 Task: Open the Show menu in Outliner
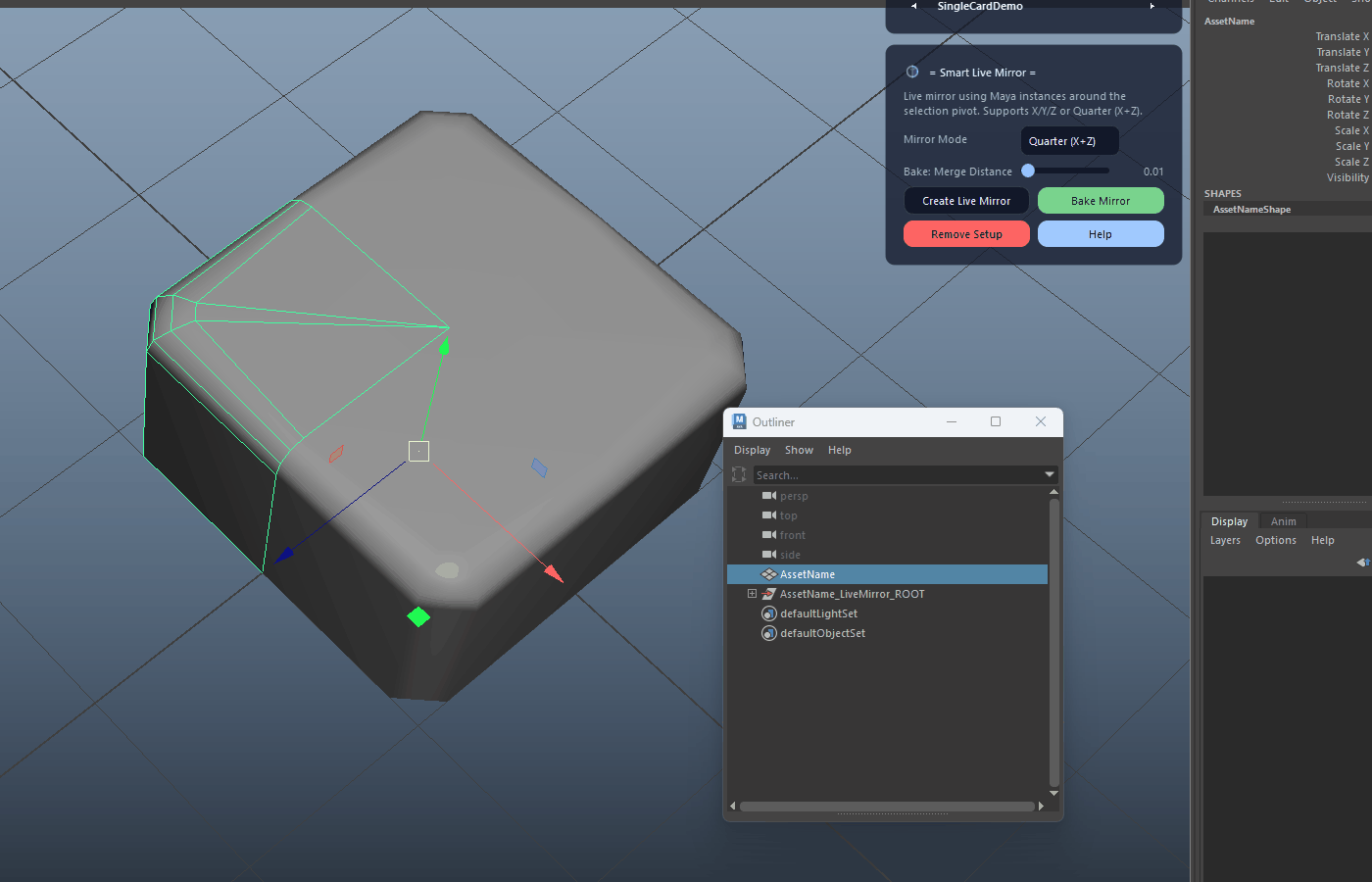[x=799, y=450]
